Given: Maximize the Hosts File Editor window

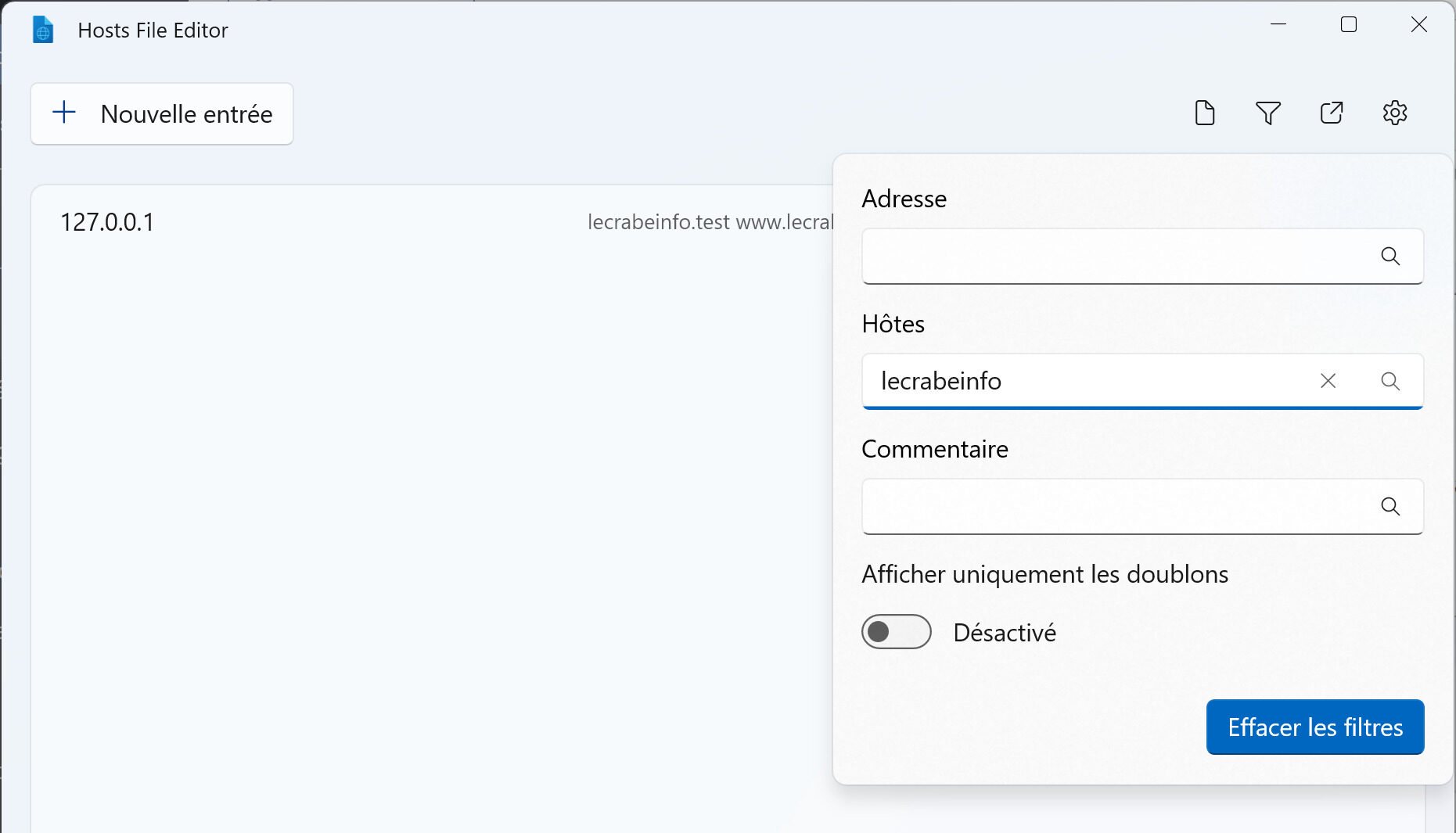Looking at the screenshot, I should (x=1349, y=25).
